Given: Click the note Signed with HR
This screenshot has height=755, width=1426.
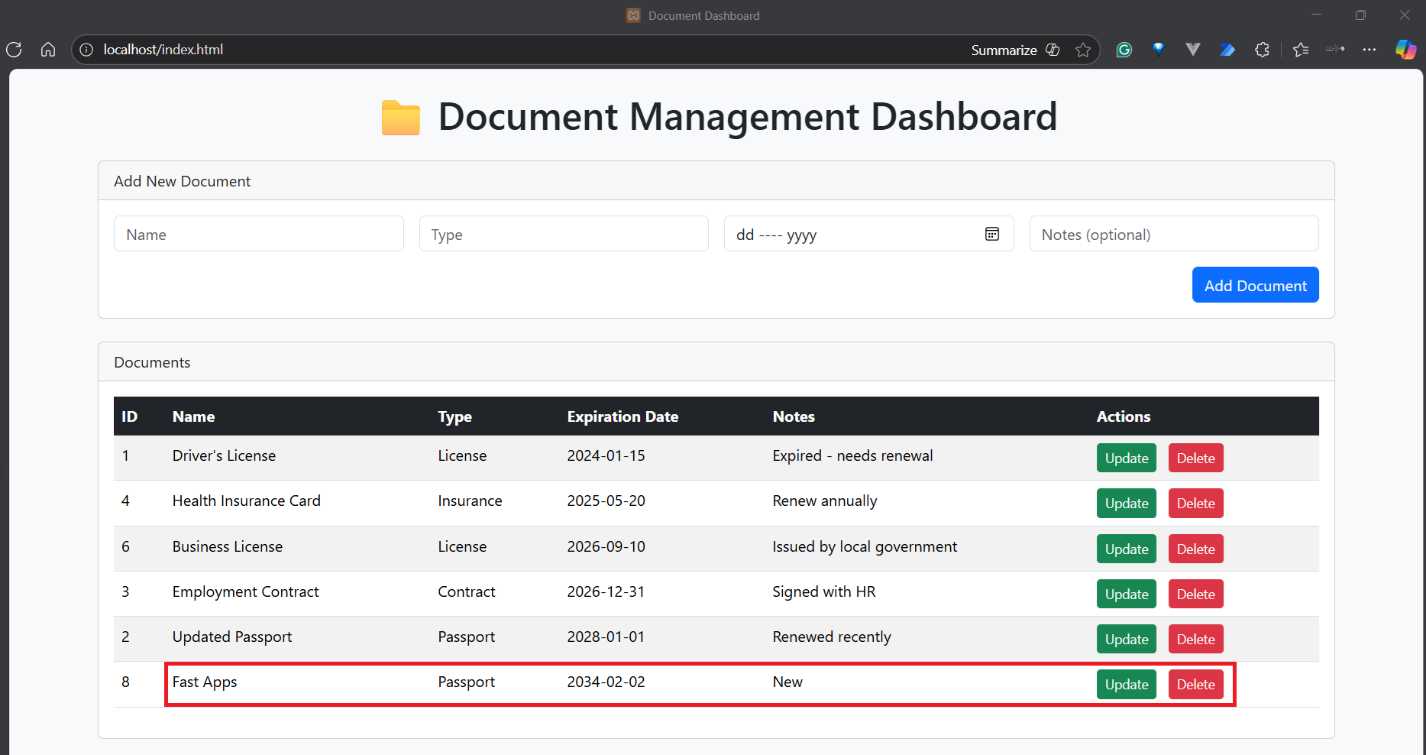Looking at the screenshot, I should [x=826, y=592].
